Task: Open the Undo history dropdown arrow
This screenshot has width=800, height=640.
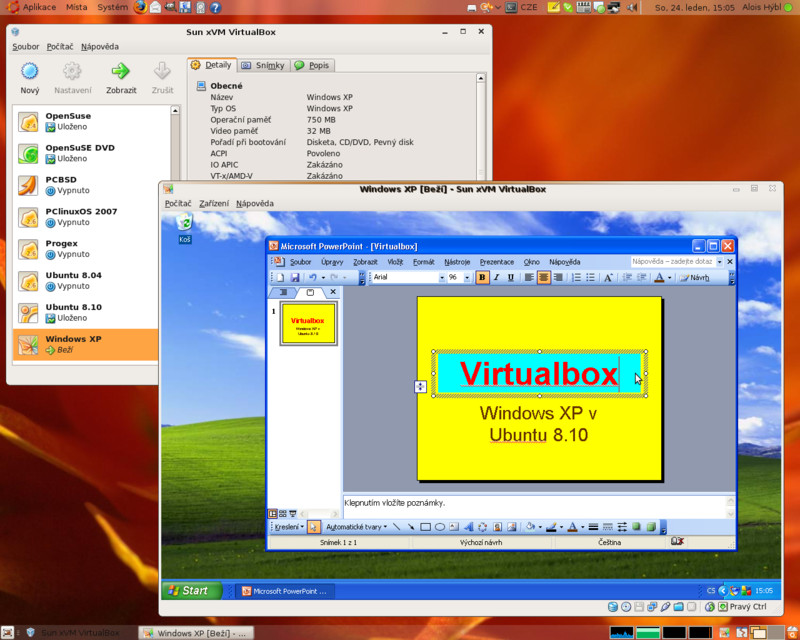Action: pyautogui.click(x=323, y=277)
